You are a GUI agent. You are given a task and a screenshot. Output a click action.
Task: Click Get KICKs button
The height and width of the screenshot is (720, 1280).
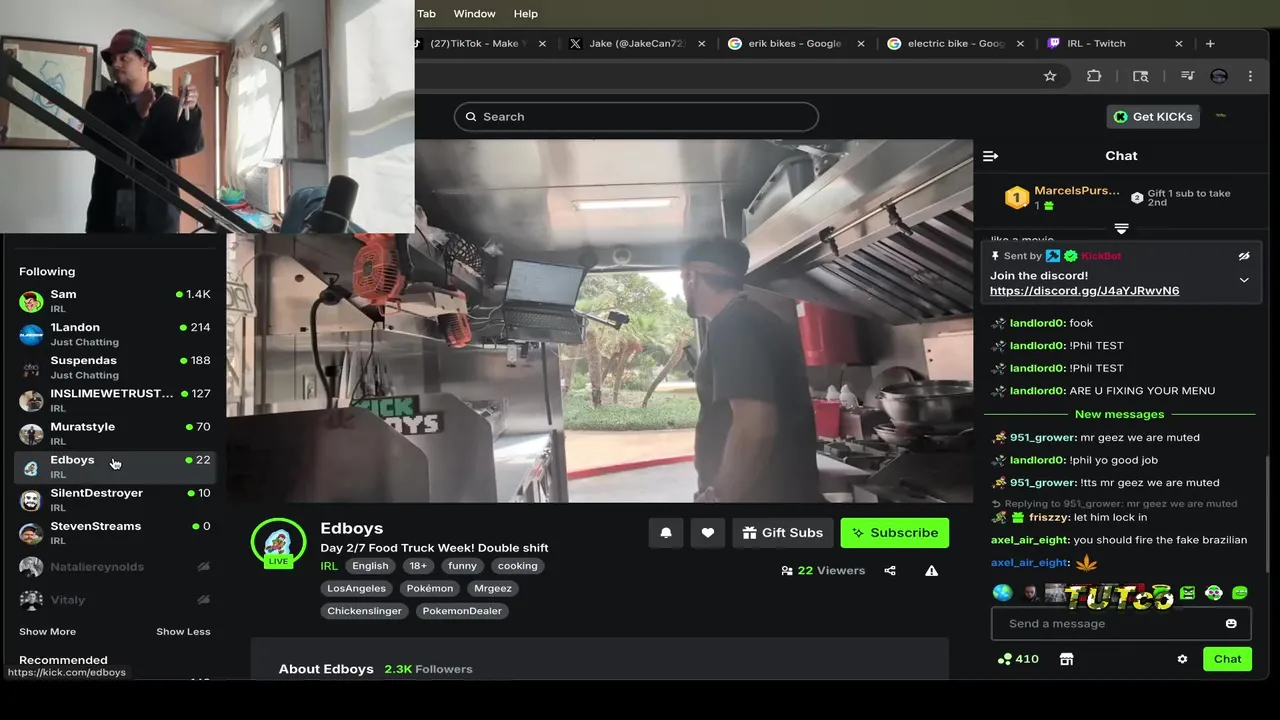pos(1153,117)
